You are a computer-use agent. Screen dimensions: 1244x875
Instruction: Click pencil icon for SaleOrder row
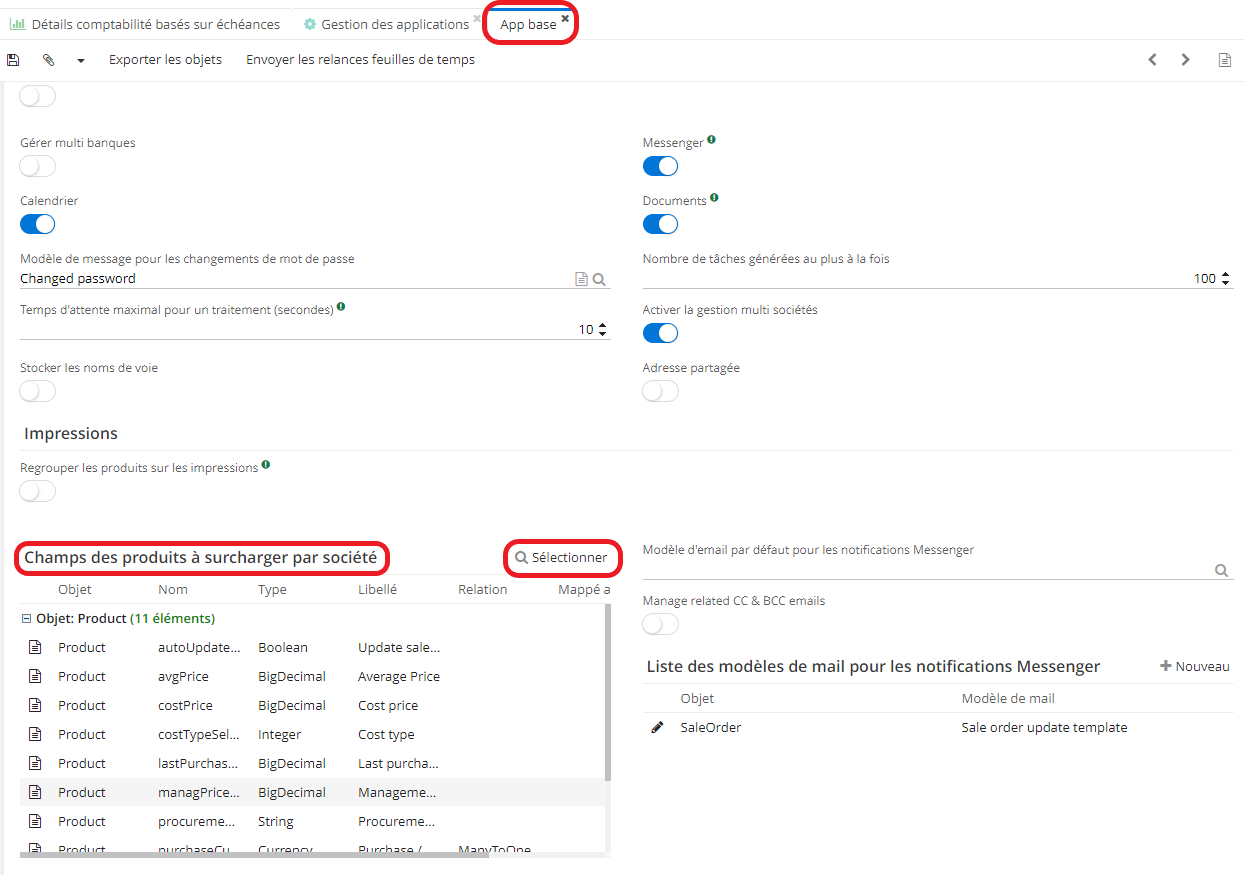pyautogui.click(x=657, y=728)
